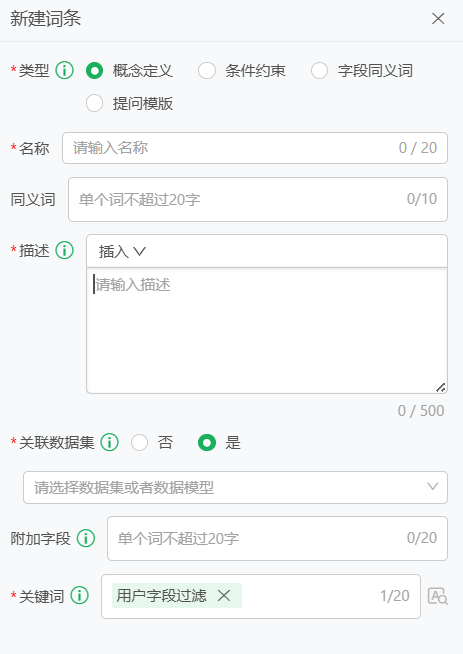Viewport: 463px width, 654px height.
Task: Click the 名称 input field
Action: [255, 148]
